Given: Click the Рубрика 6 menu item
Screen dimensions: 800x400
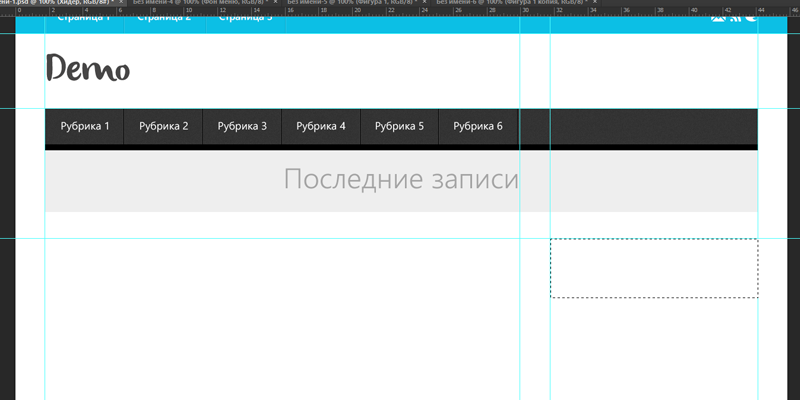Looking at the screenshot, I should (x=478, y=127).
